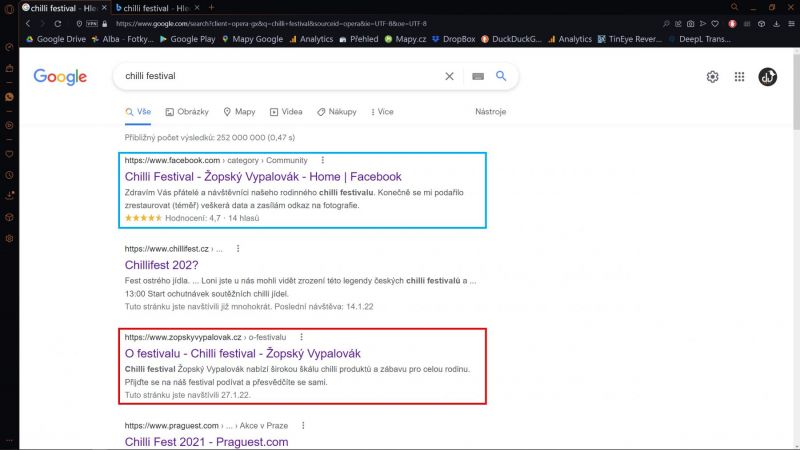Open Google settings gear

click(x=713, y=77)
